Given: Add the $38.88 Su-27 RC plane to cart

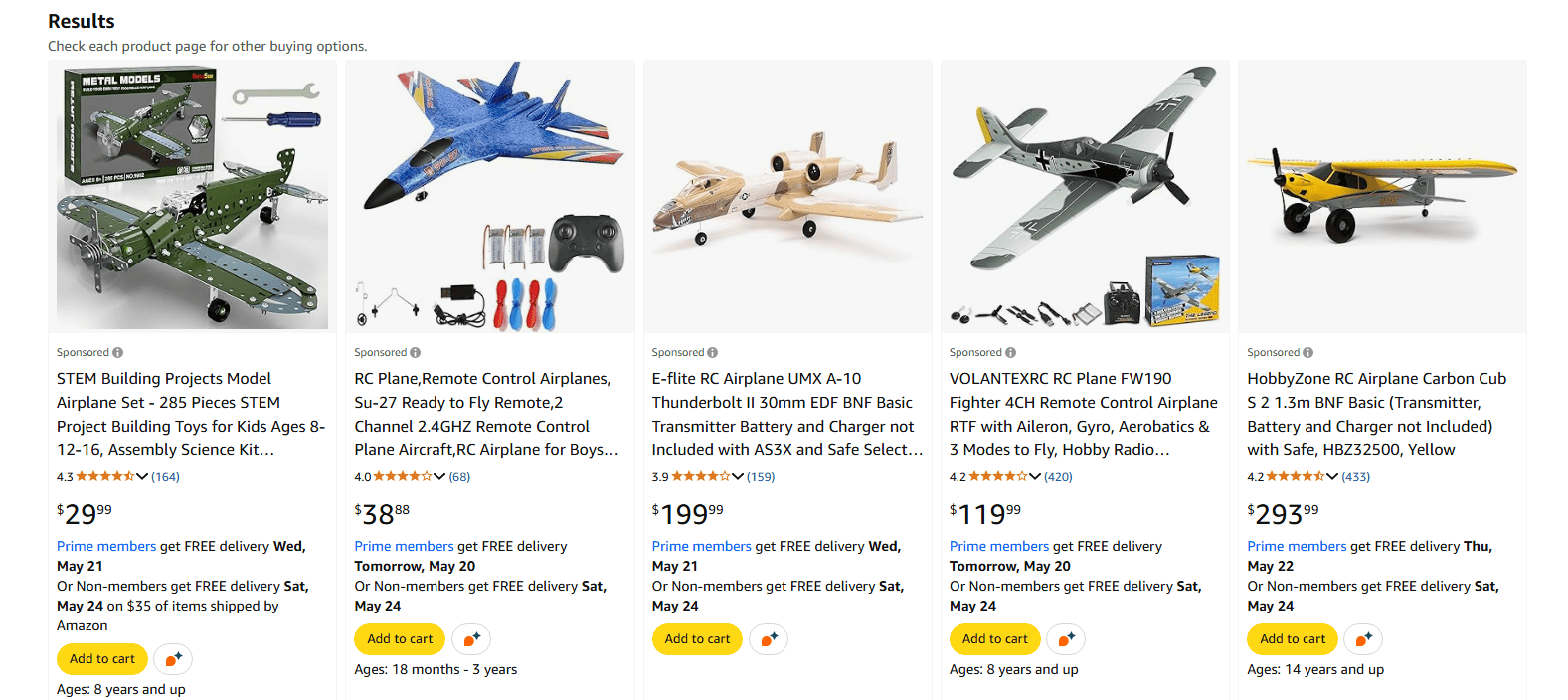Looking at the screenshot, I should [400, 639].
